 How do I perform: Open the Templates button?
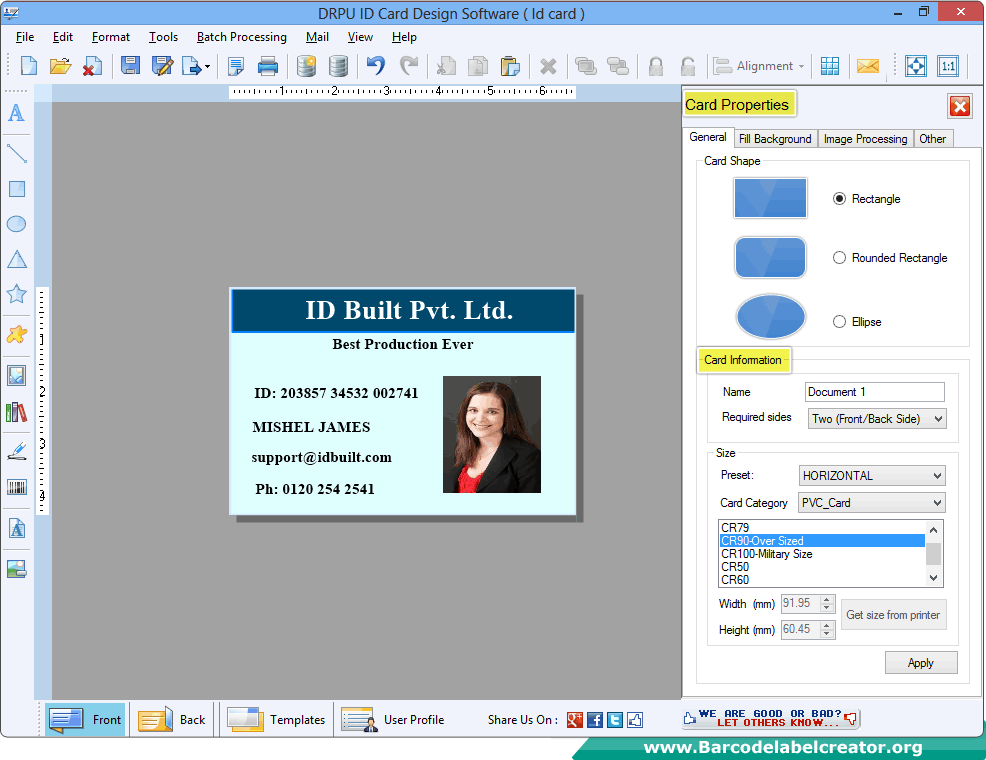point(277,720)
